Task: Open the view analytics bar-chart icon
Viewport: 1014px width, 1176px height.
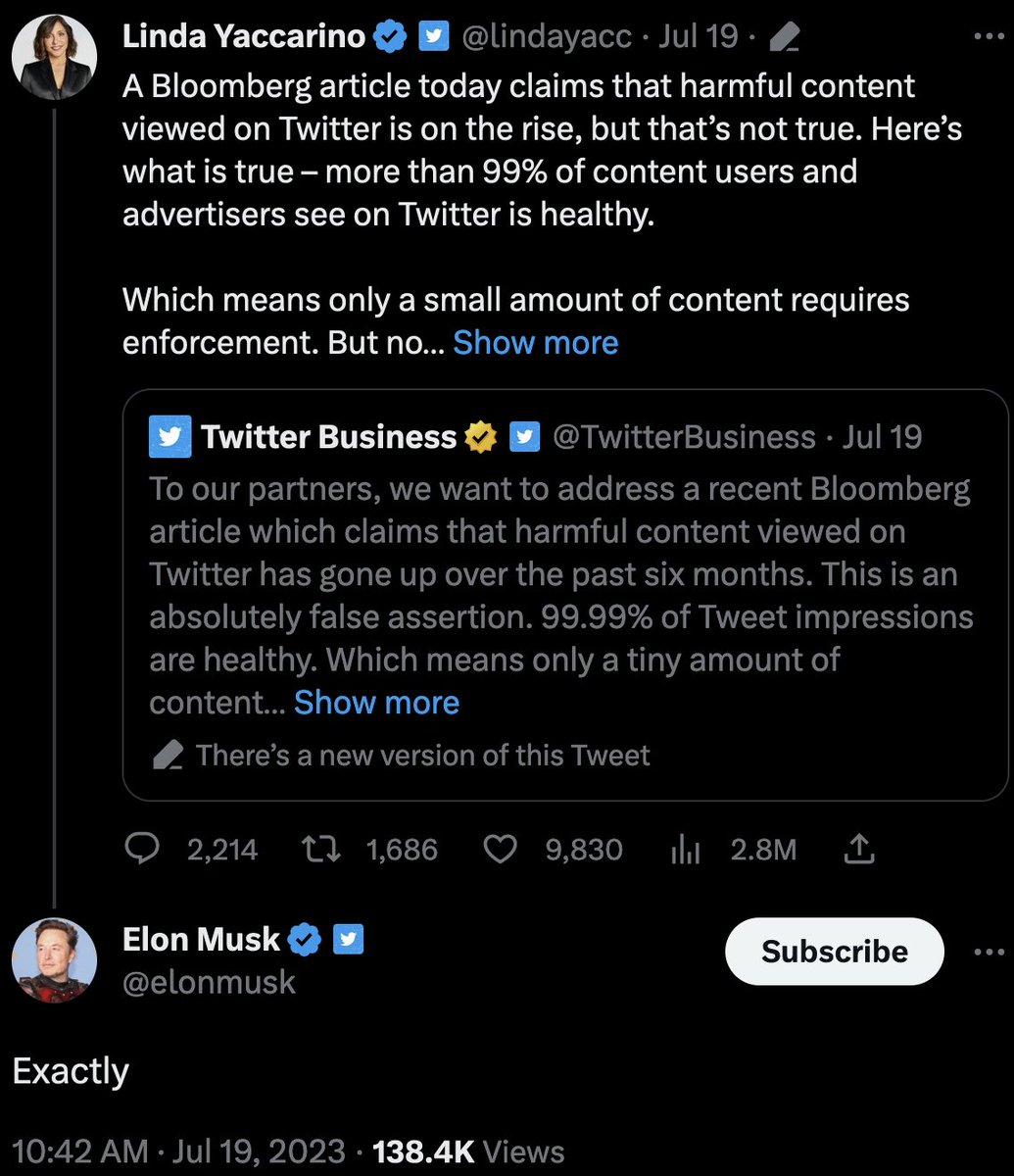Action: 685,850
